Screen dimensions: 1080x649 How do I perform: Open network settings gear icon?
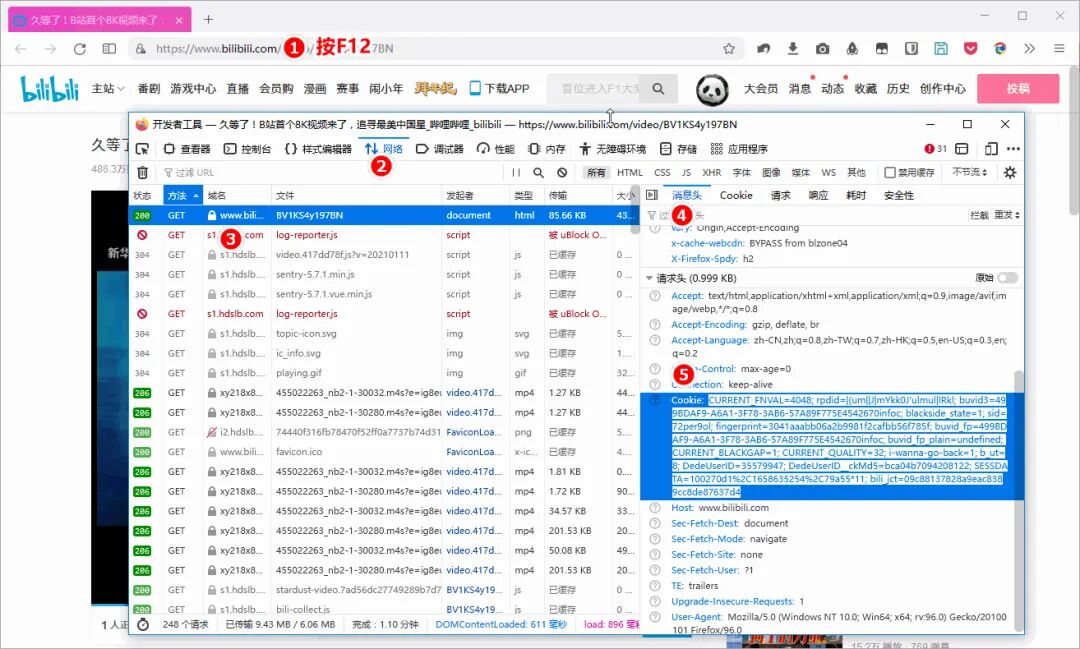[x=1010, y=172]
